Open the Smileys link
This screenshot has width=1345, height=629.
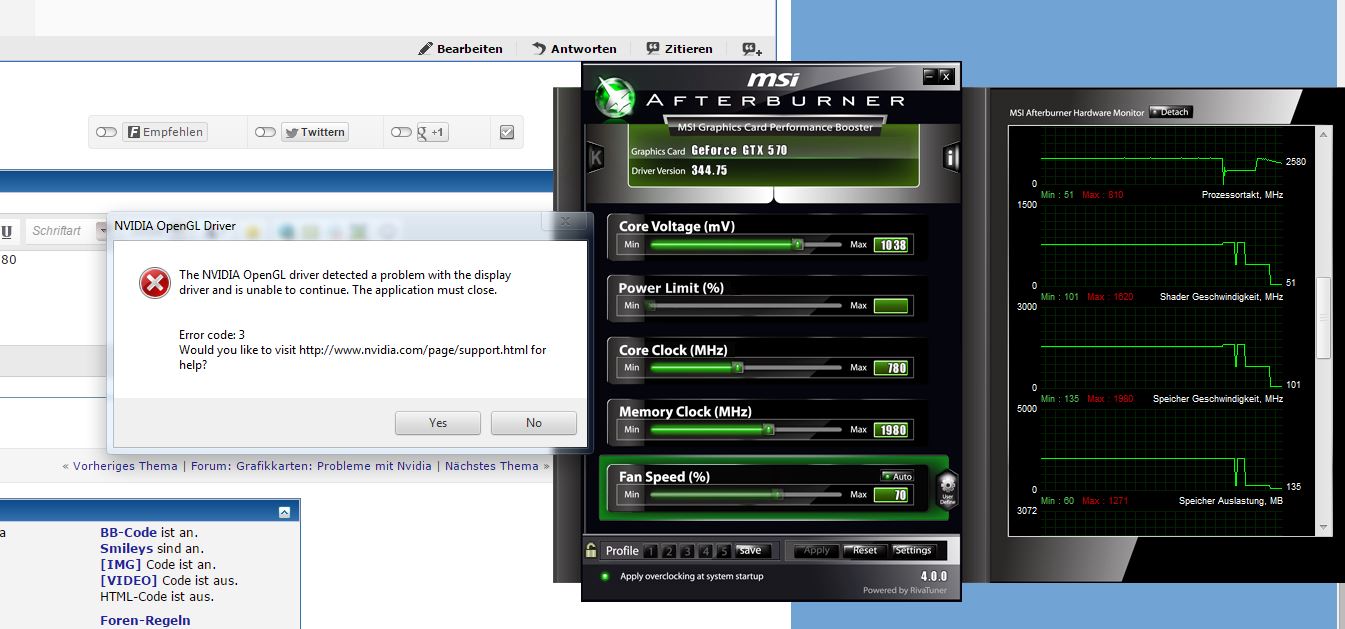pos(128,549)
